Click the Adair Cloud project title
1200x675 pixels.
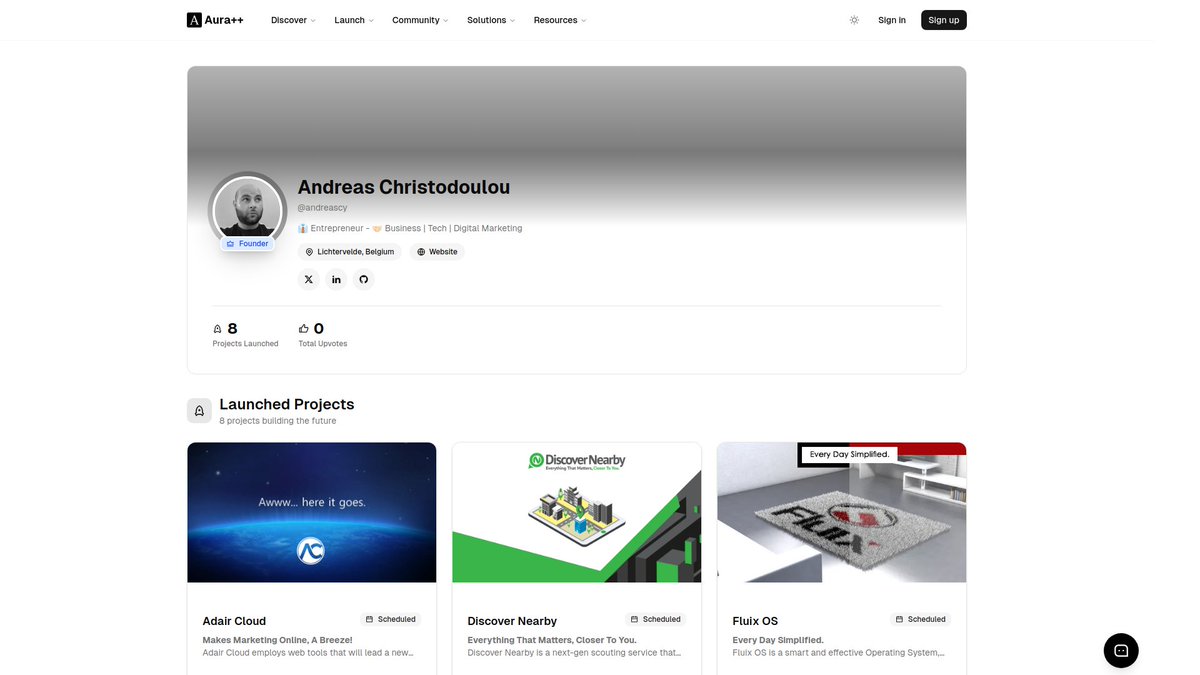(x=234, y=621)
